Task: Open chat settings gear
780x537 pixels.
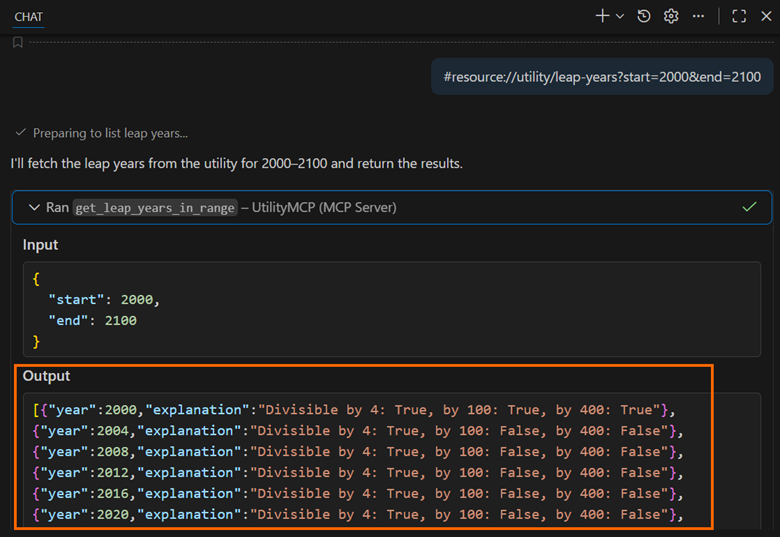Action: (x=671, y=16)
